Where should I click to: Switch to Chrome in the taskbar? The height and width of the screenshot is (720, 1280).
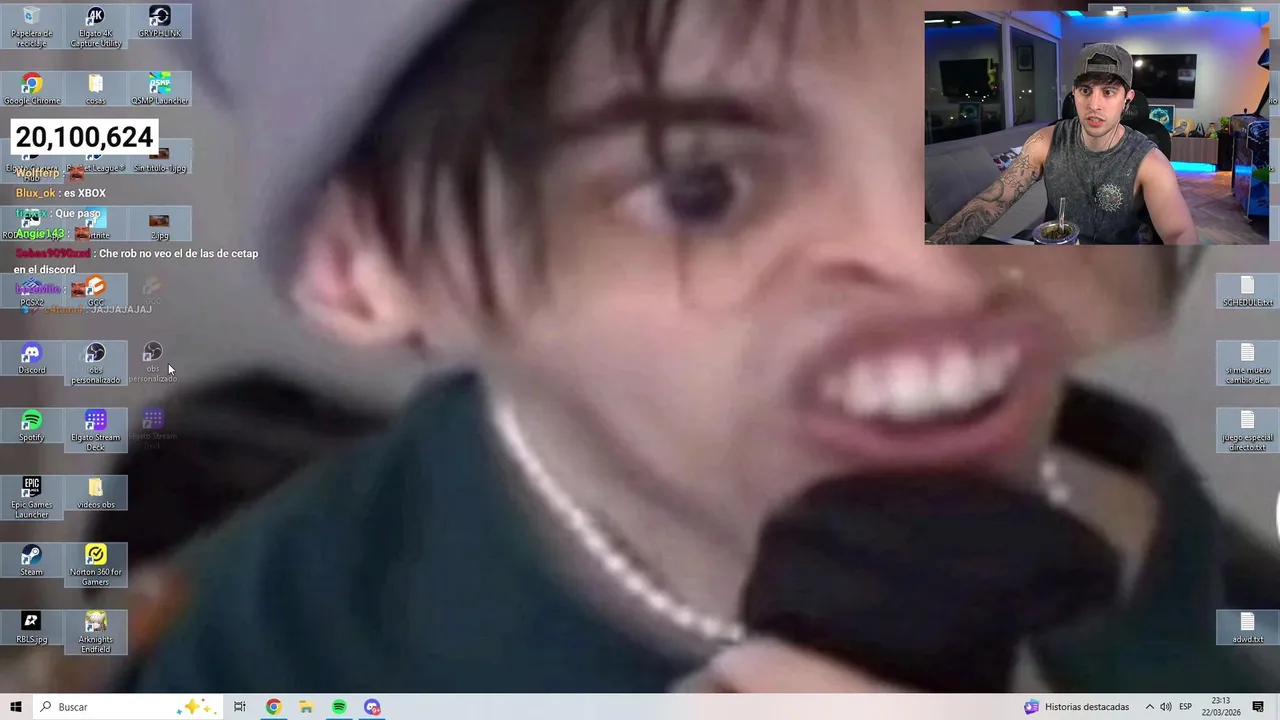273,707
